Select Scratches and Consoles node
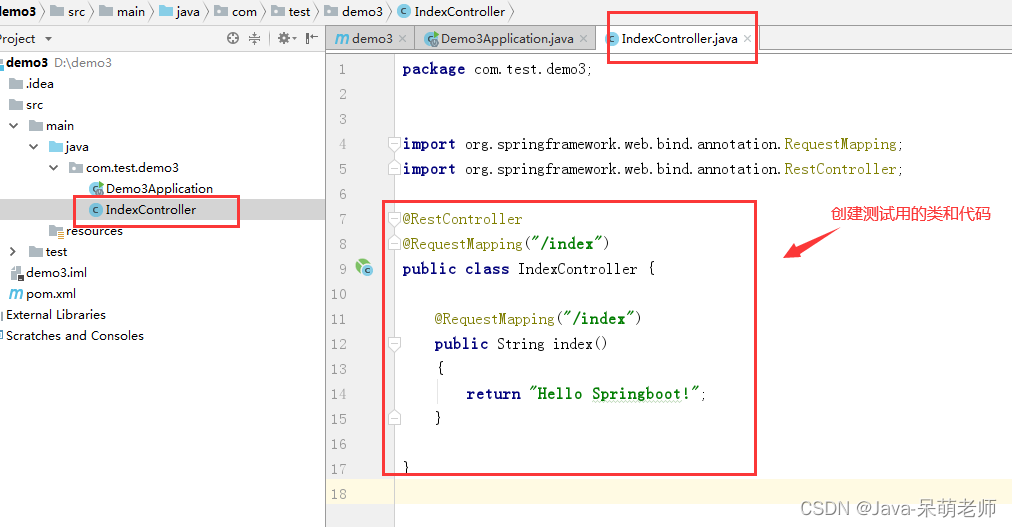 tap(75, 336)
